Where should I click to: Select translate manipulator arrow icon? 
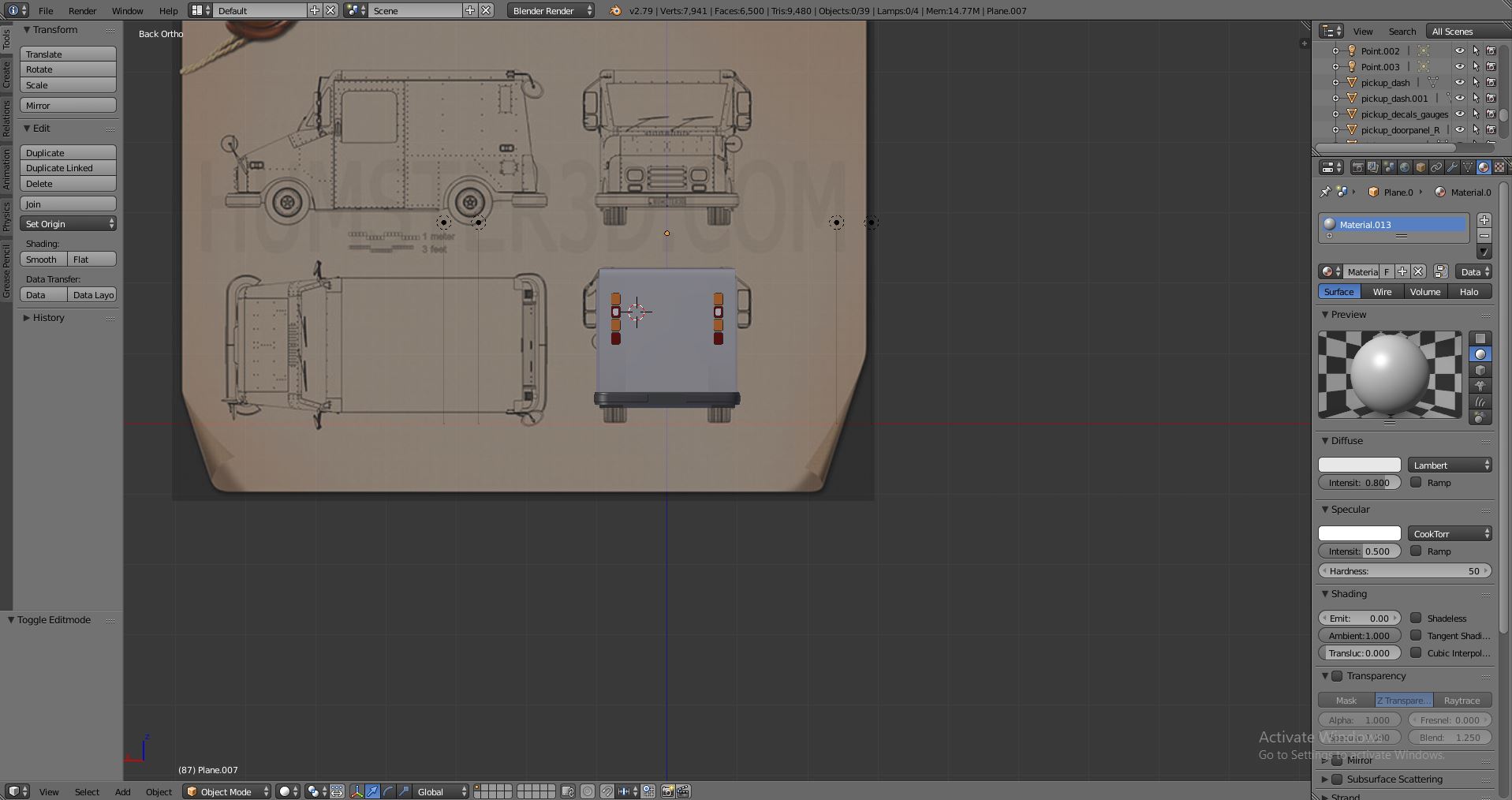coord(372,791)
